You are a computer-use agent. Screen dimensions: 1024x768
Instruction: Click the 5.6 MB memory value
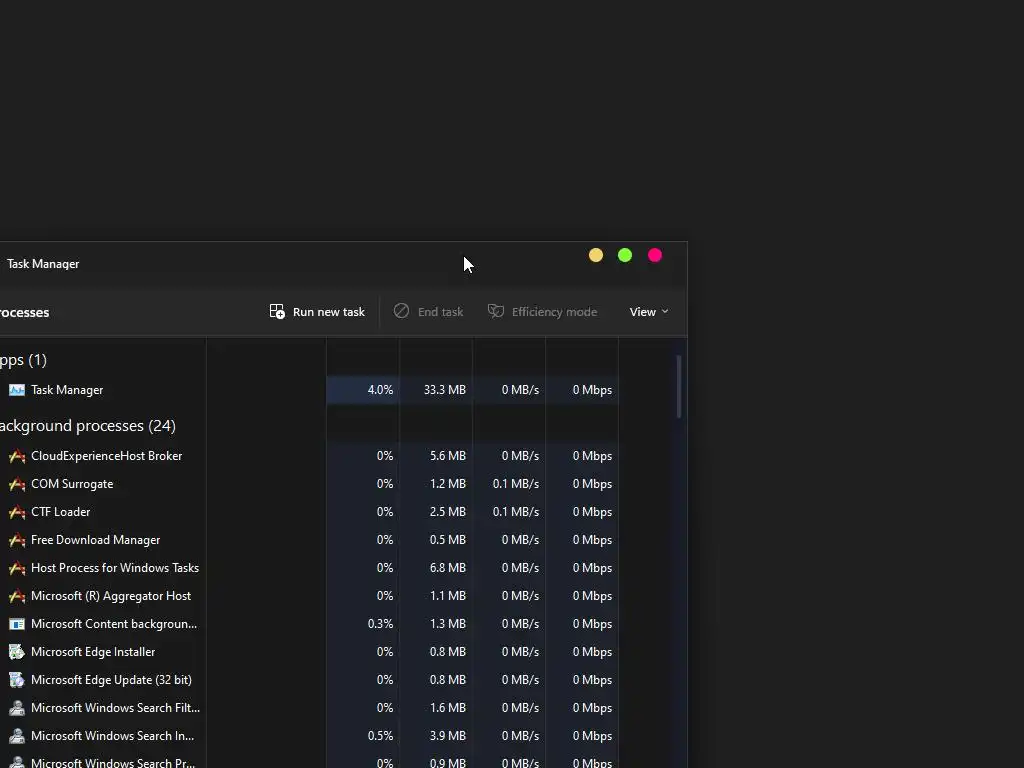coord(448,456)
